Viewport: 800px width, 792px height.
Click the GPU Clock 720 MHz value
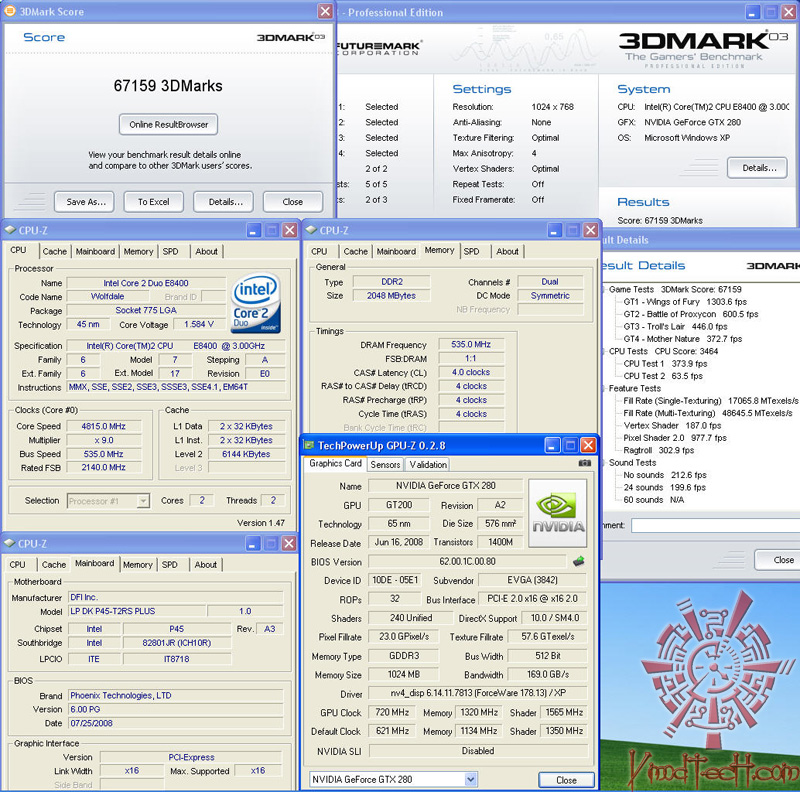pyautogui.click(x=392, y=712)
